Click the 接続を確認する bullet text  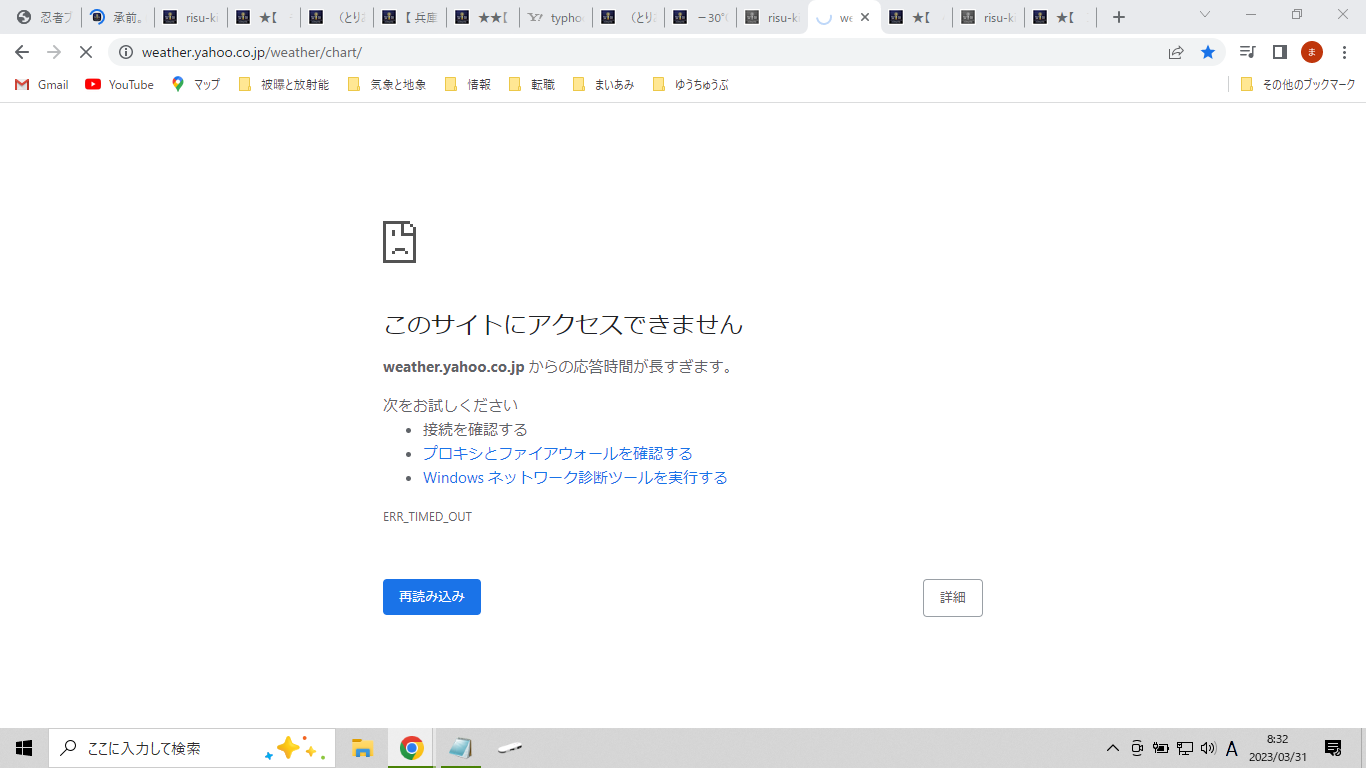[475, 429]
